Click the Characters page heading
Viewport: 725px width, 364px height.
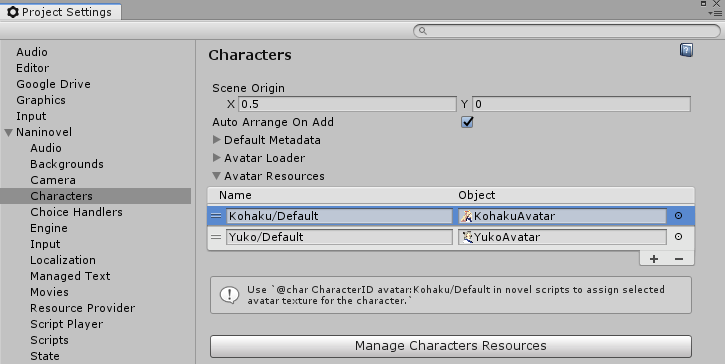250,55
